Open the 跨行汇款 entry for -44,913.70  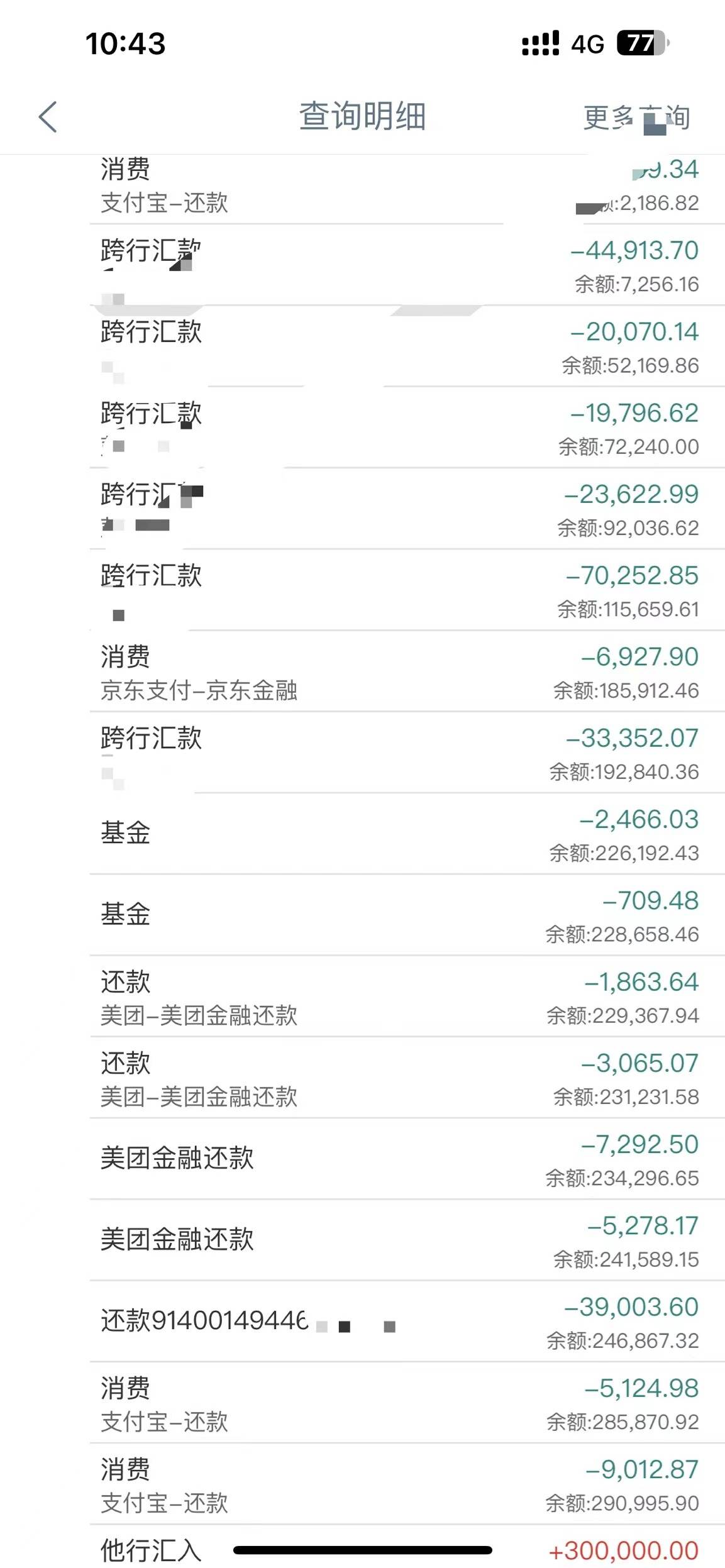pyautogui.click(x=407, y=266)
